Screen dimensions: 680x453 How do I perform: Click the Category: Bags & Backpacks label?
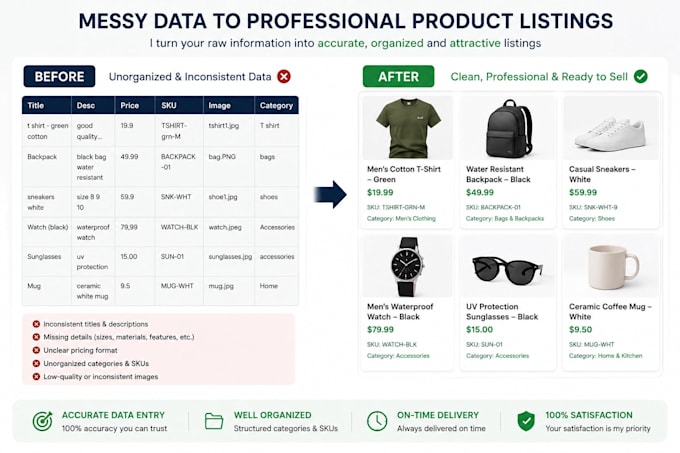505,219
